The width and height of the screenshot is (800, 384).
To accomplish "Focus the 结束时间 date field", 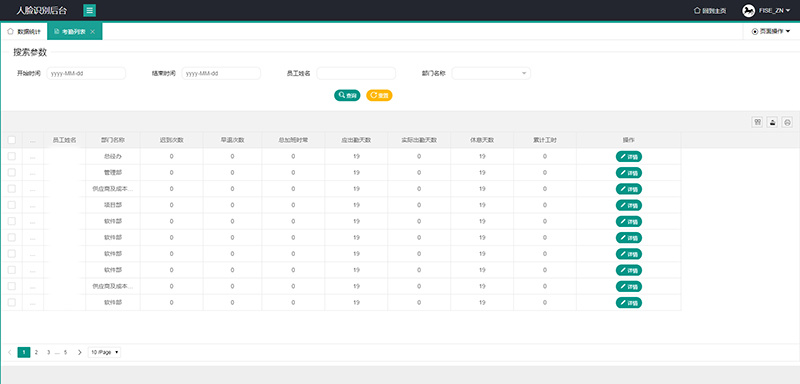I will coord(221,73).
